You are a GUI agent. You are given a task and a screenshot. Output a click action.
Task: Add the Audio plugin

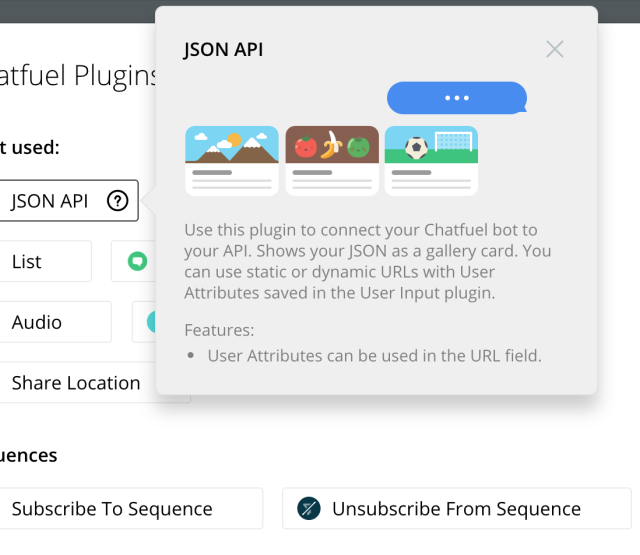(x=55, y=322)
